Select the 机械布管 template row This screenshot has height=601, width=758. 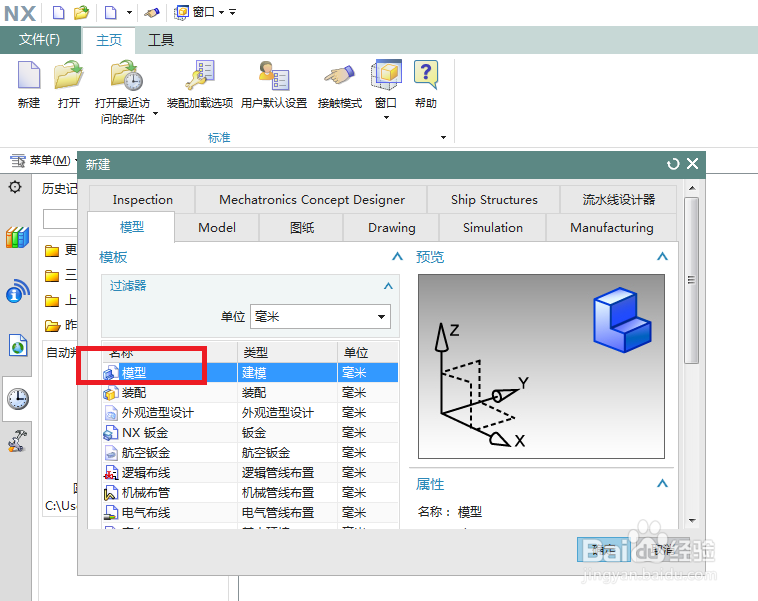coord(250,493)
